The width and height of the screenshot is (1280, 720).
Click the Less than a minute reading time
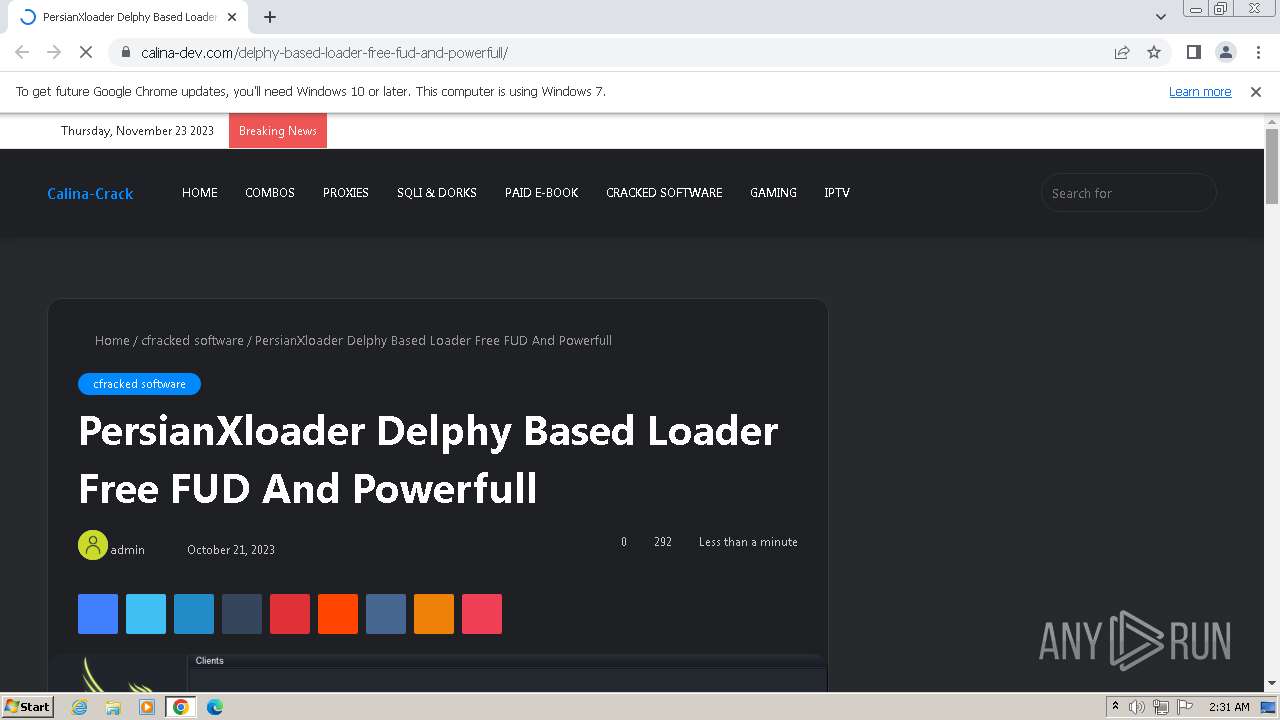pyautogui.click(x=748, y=542)
